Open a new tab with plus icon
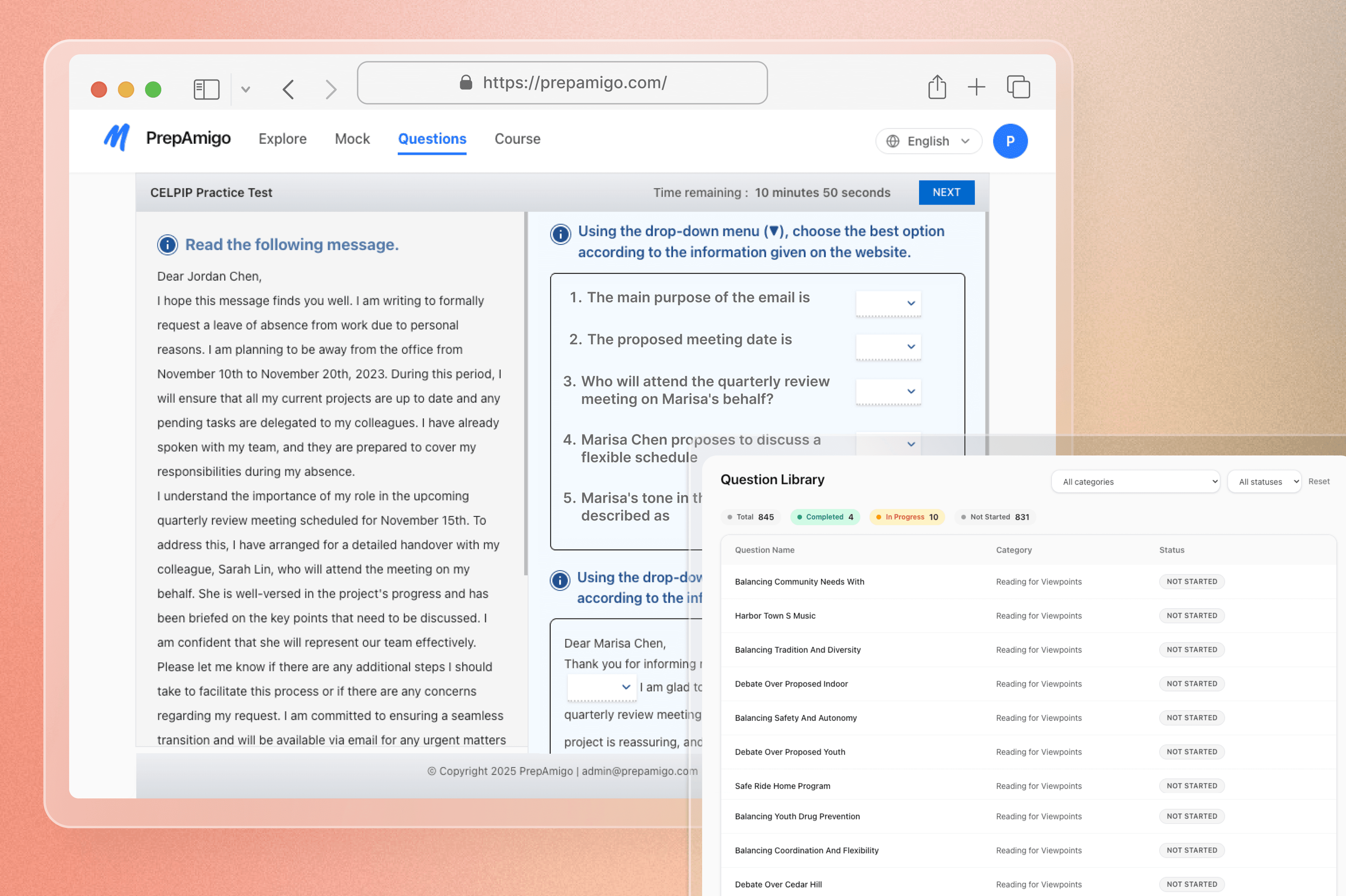The image size is (1346, 896). 976,87
